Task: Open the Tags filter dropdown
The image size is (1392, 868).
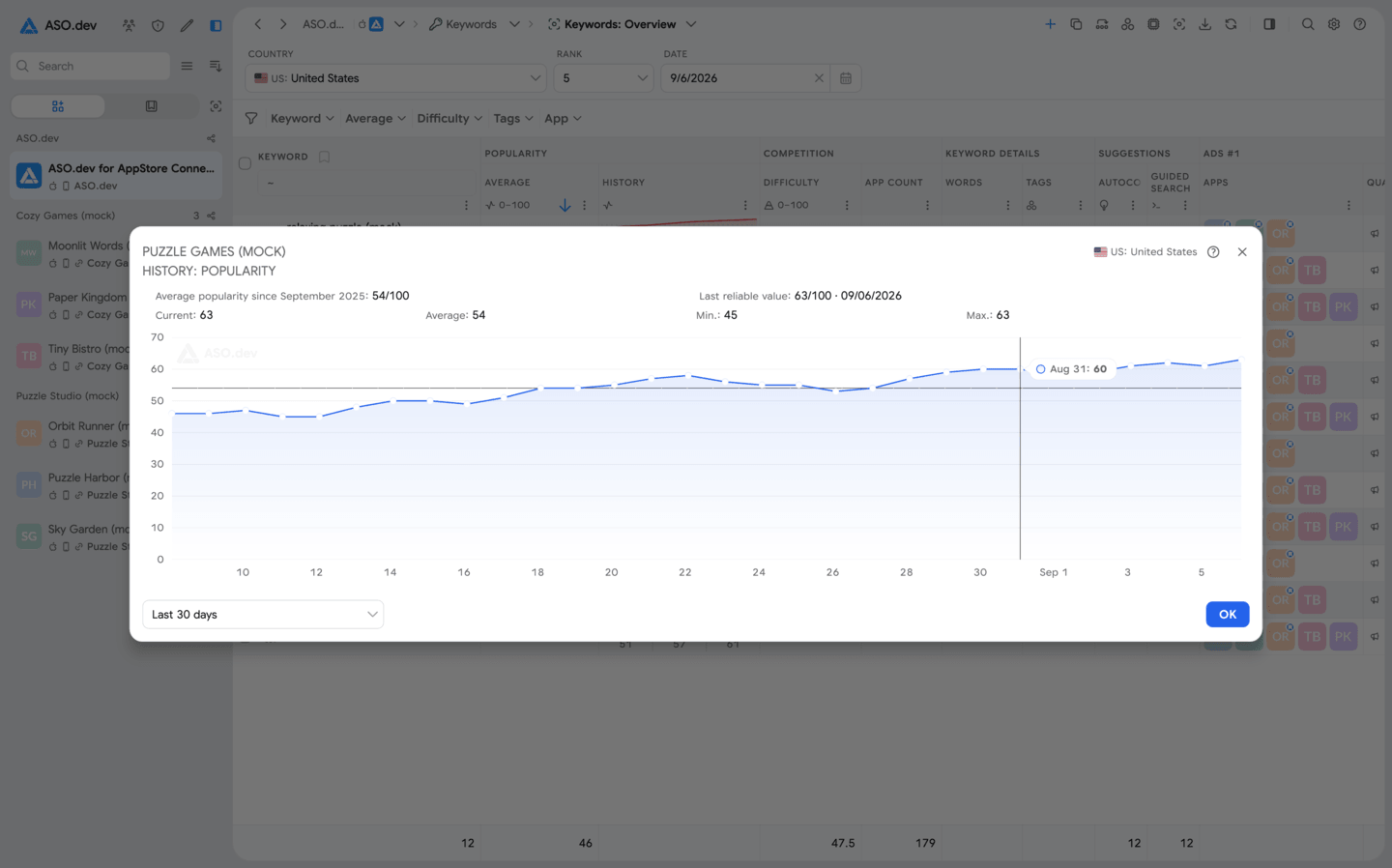Action: (512, 119)
